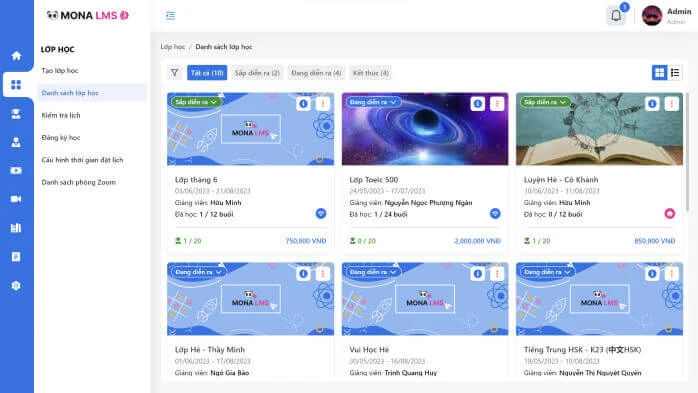698x393 pixels.
Task: Click the 2,000,000 VNĐ price text
Action: (477, 241)
